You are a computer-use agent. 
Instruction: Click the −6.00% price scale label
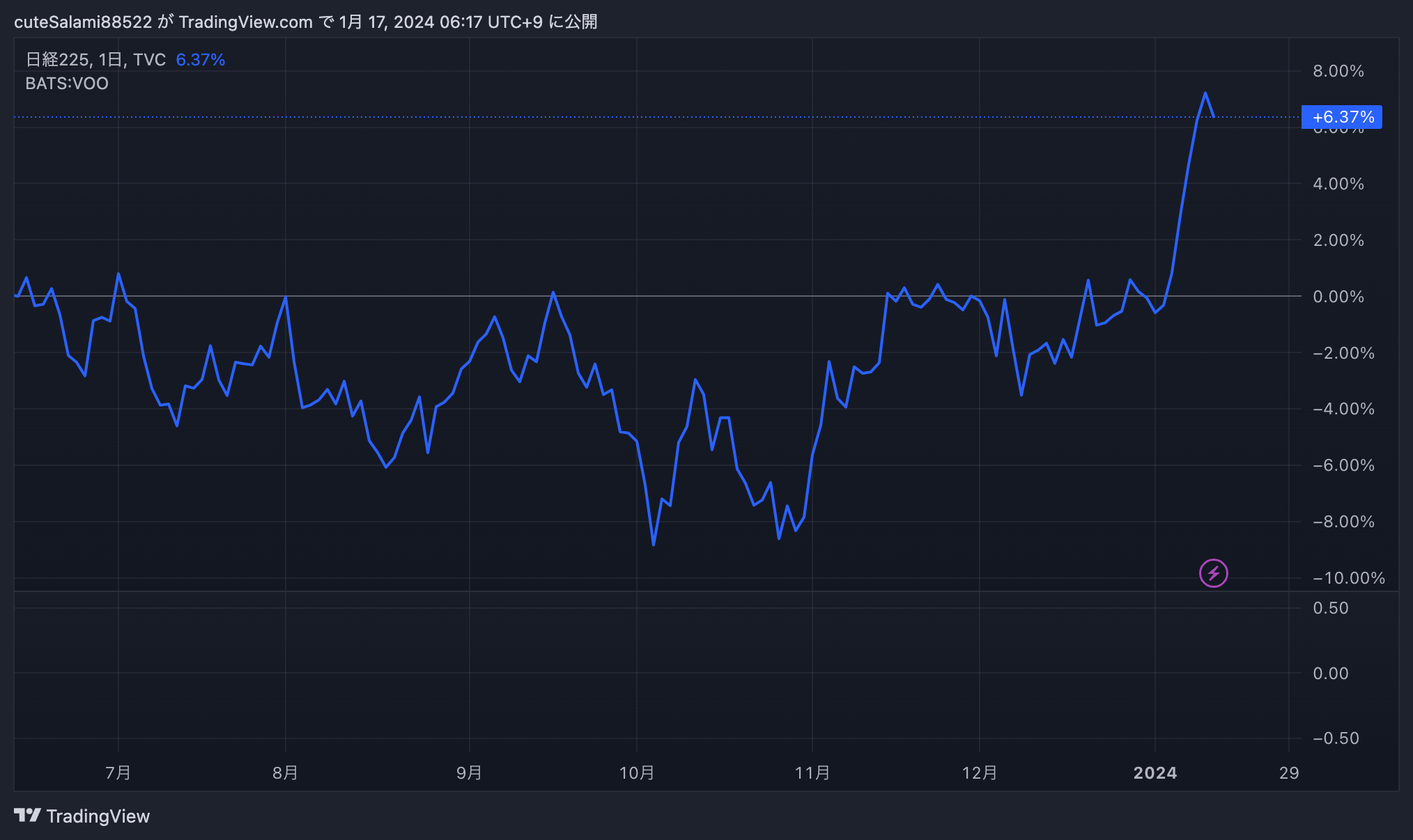1343,465
